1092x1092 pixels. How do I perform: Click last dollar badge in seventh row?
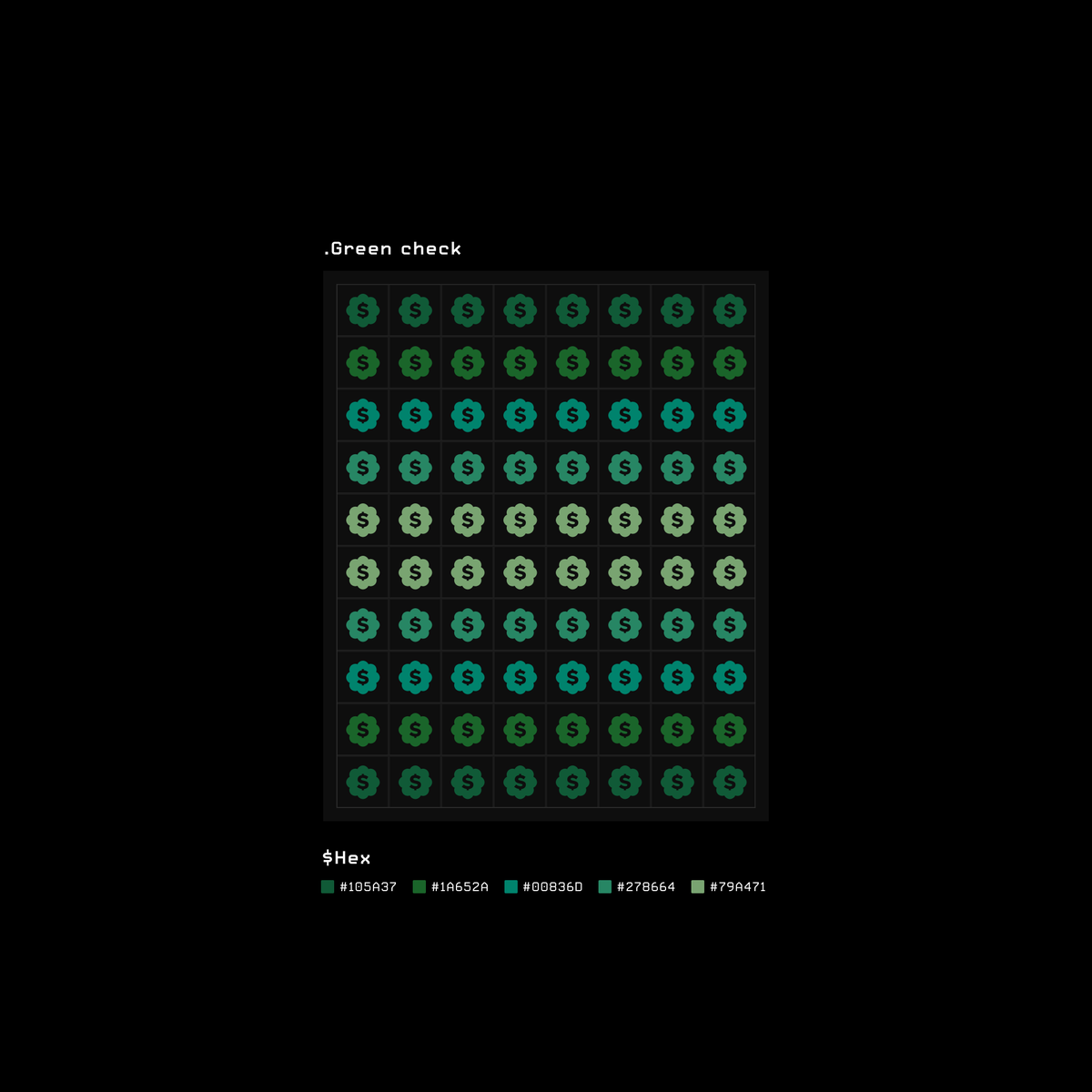[730, 624]
